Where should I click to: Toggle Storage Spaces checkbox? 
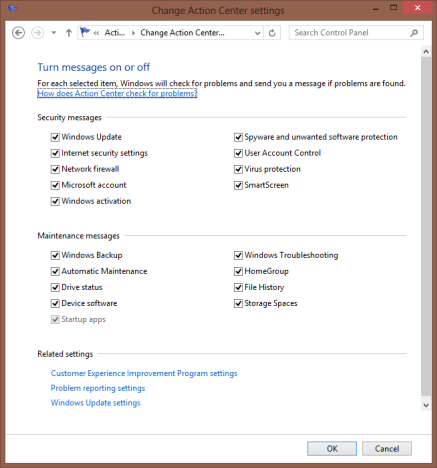[238, 303]
